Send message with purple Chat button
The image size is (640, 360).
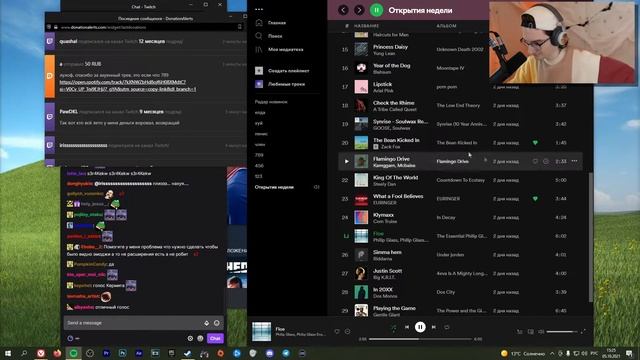pyautogui.click(x=215, y=338)
